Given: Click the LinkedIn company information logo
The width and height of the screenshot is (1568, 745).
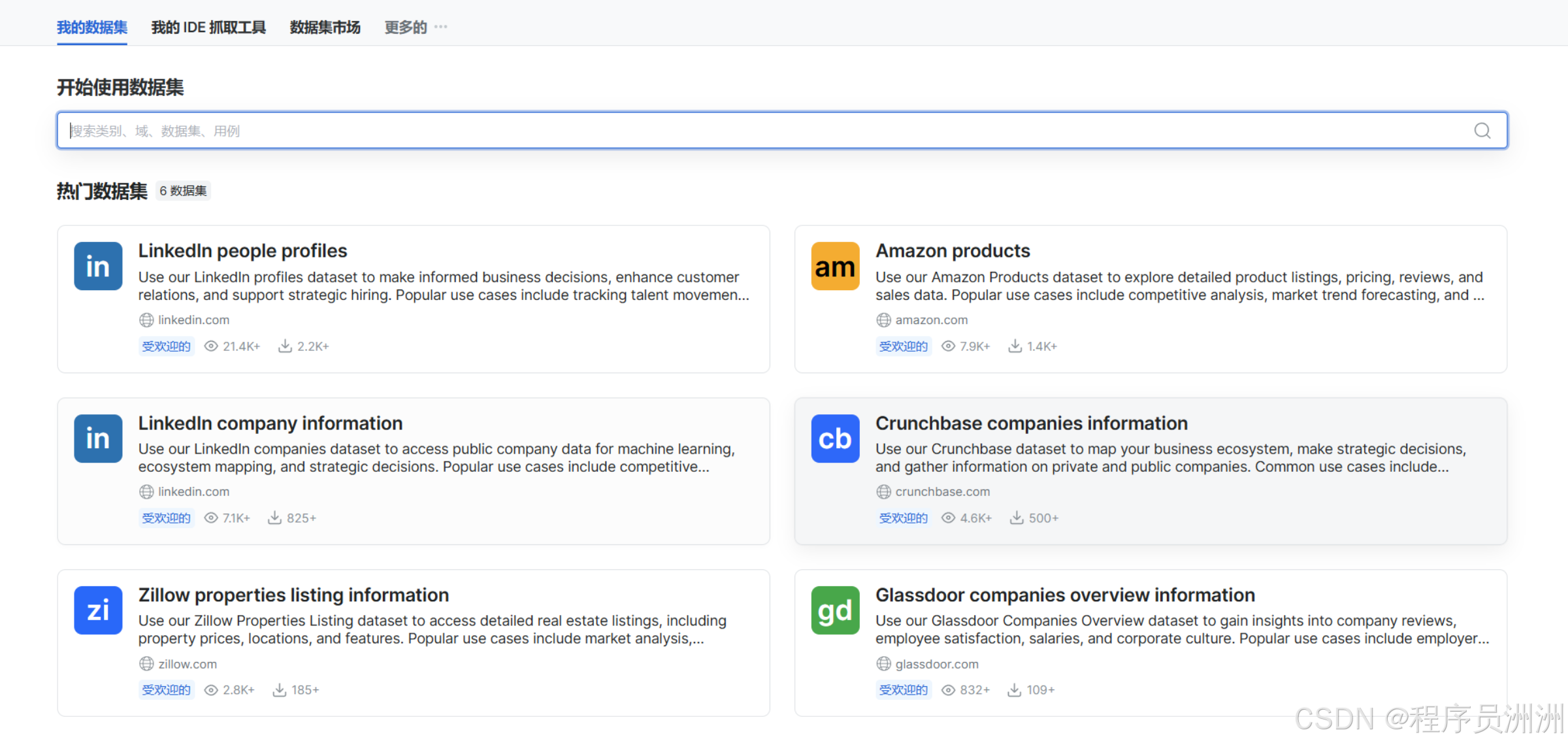Looking at the screenshot, I should (98, 438).
